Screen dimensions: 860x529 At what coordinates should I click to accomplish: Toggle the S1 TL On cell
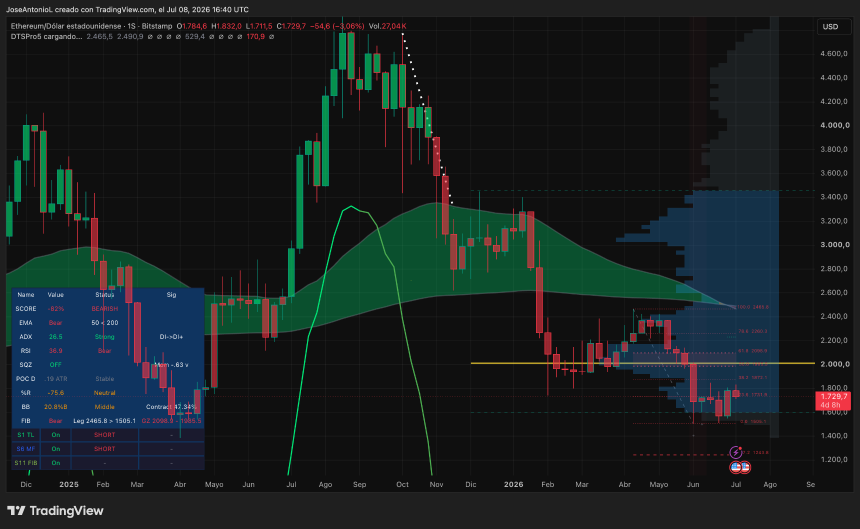tap(56, 435)
